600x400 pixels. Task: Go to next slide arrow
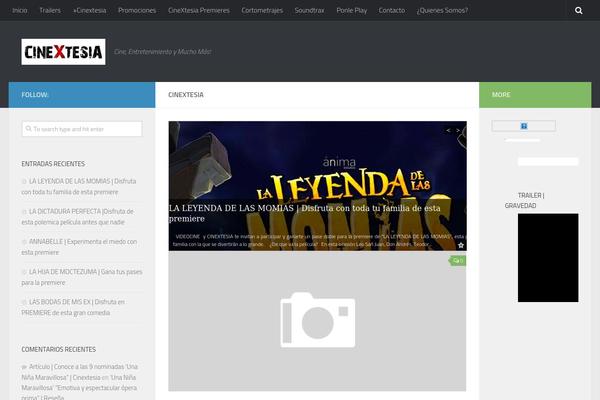coord(458,131)
